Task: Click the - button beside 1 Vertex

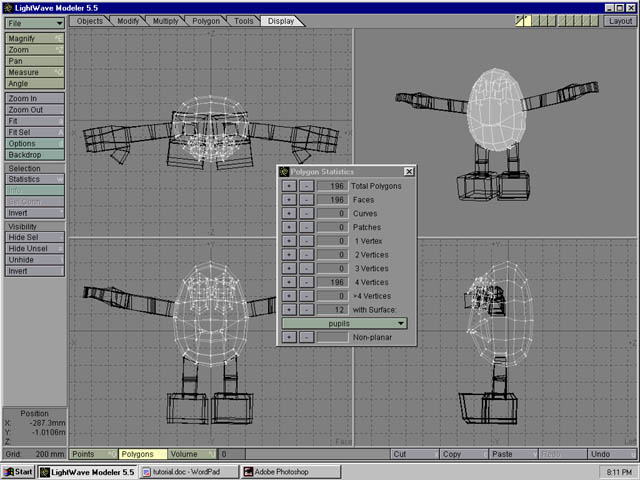Action: pyautogui.click(x=307, y=241)
